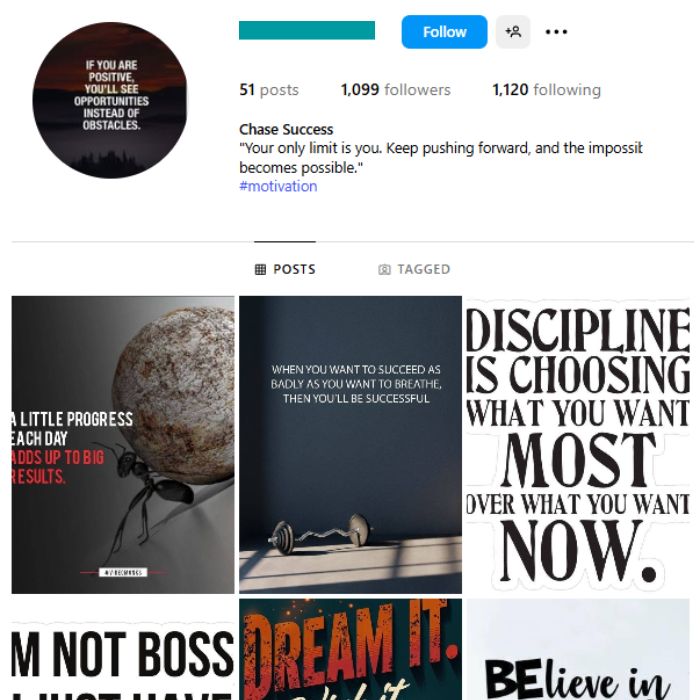Click the Tagged person-frame icon
The width and height of the screenshot is (700, 700).
(384, 269)
